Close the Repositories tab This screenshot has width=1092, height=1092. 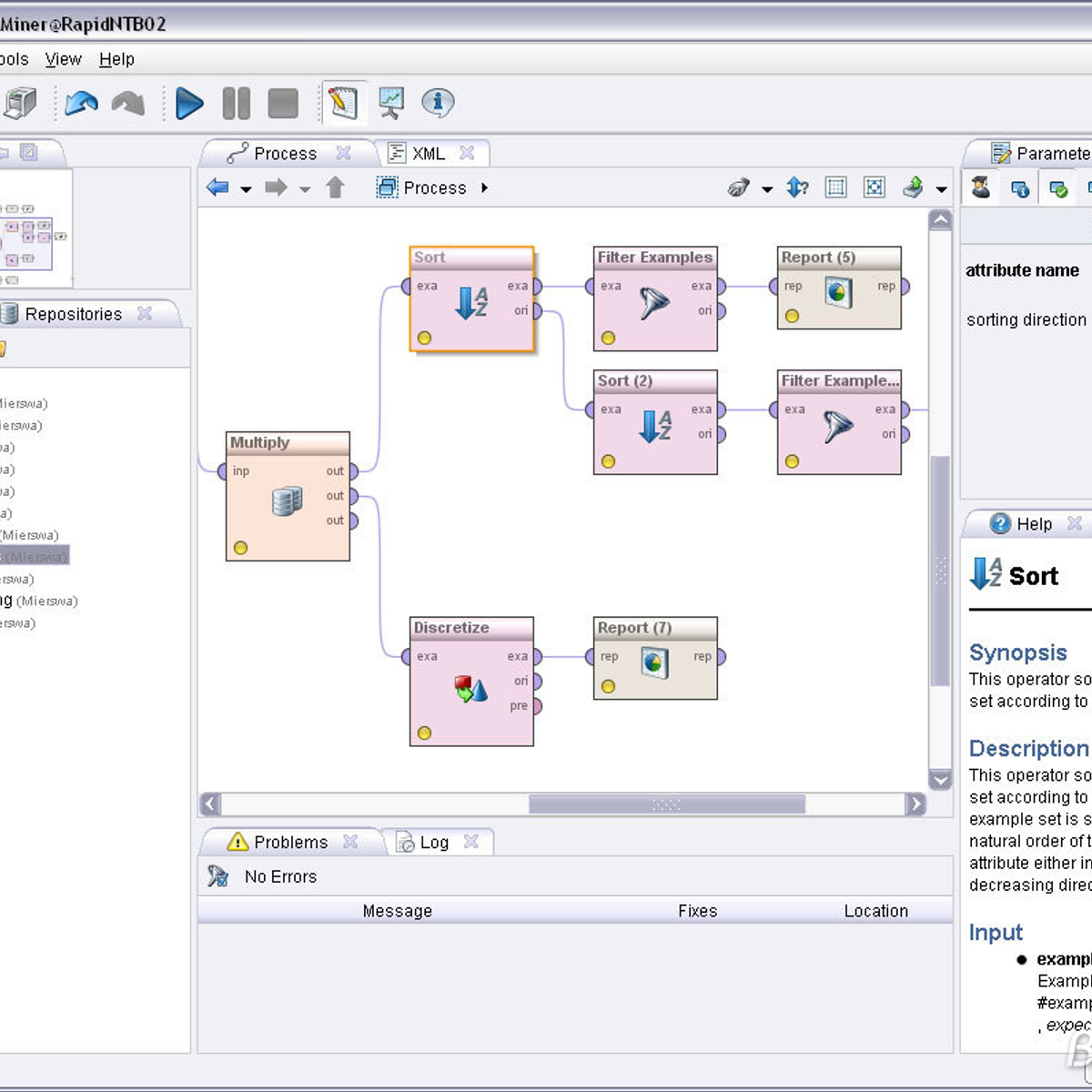[x=144, y=313]
